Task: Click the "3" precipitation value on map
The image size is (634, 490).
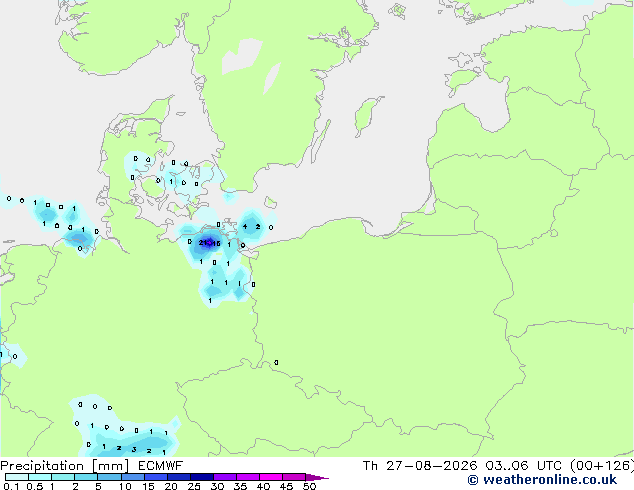Action: coord(134,449)
